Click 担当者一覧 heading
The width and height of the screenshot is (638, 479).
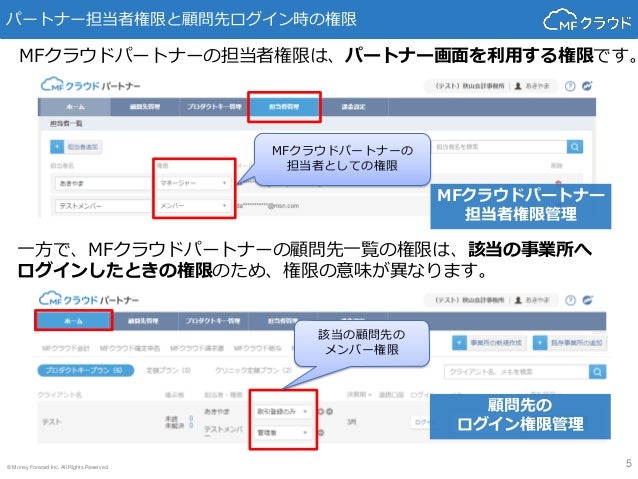66,123
